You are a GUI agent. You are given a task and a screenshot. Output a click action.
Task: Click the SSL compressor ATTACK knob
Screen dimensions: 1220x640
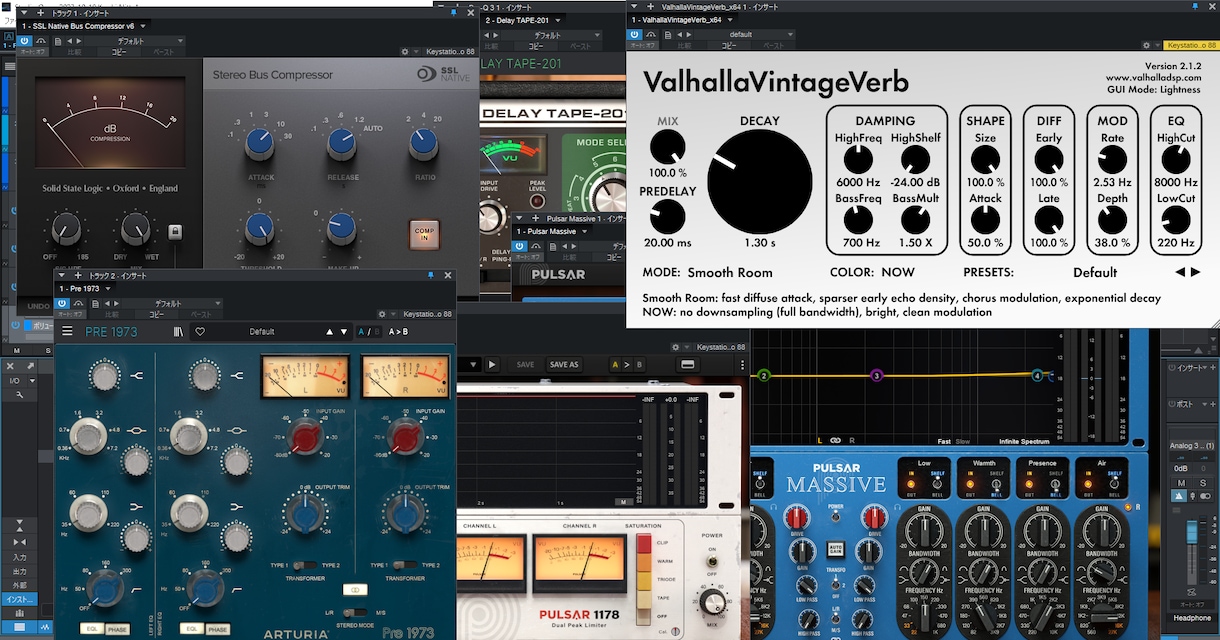click(x=260, y=143)
